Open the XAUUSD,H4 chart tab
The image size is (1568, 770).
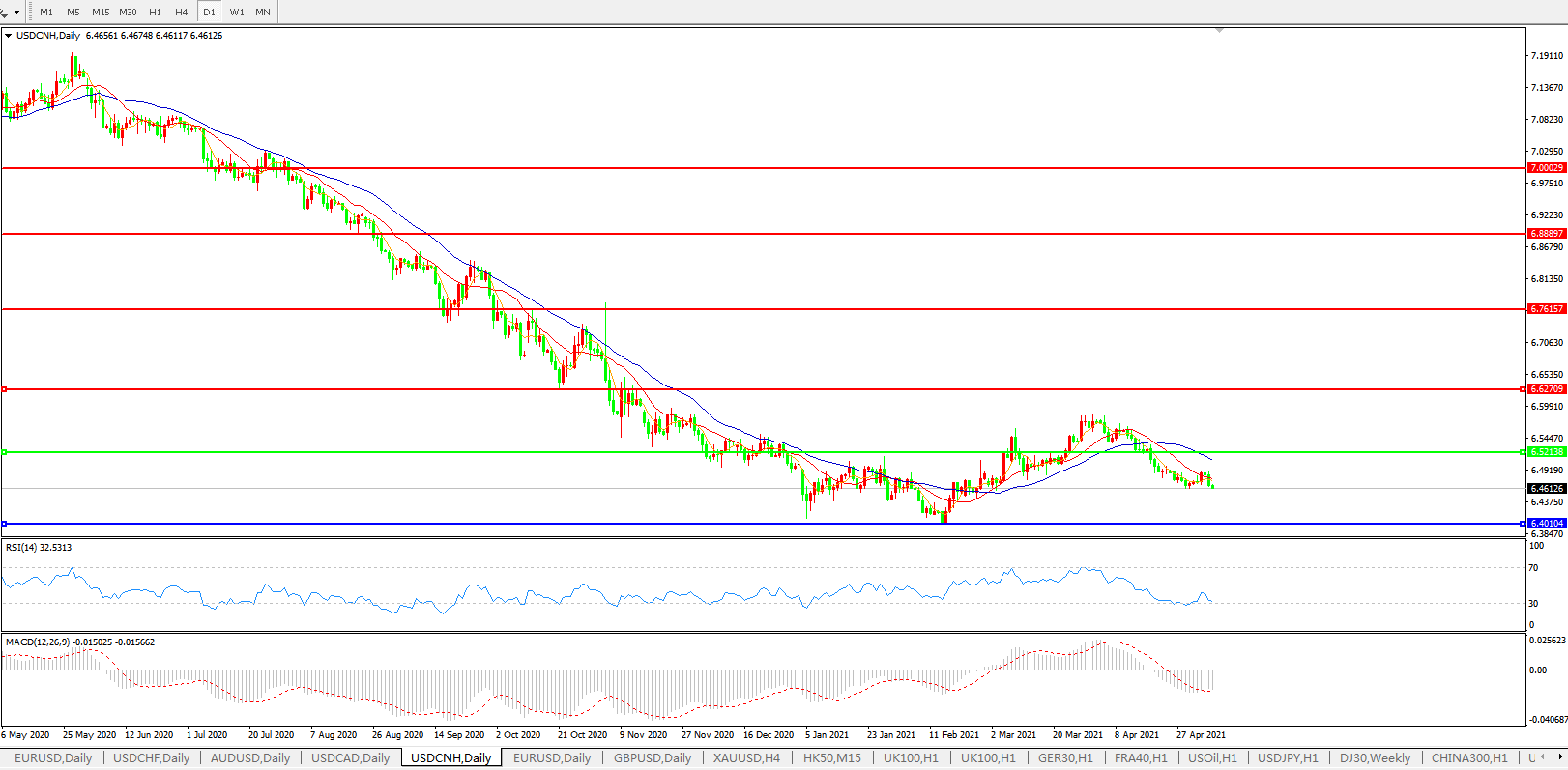746,758
